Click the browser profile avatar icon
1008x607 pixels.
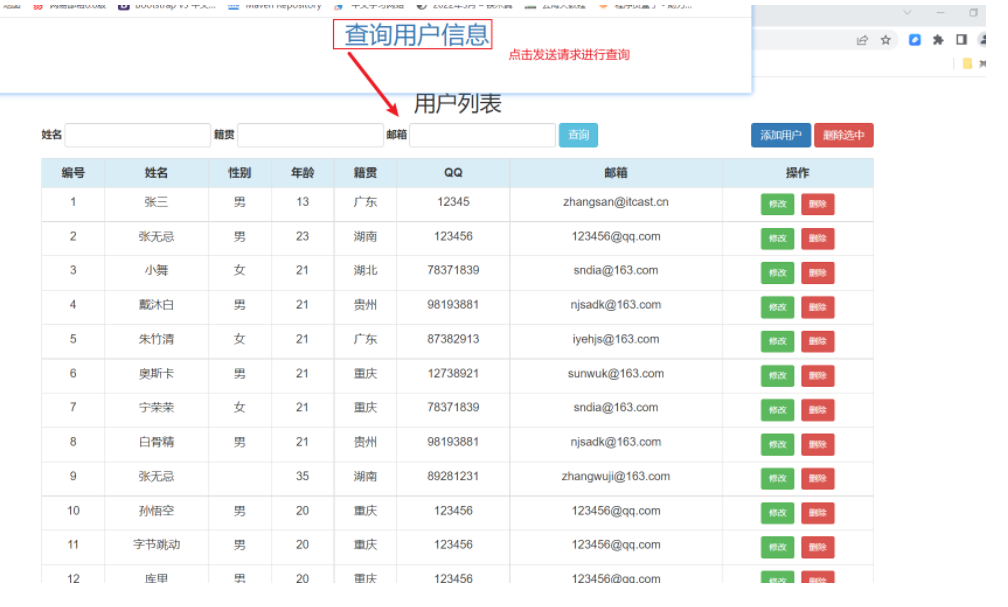coord(983,40)
